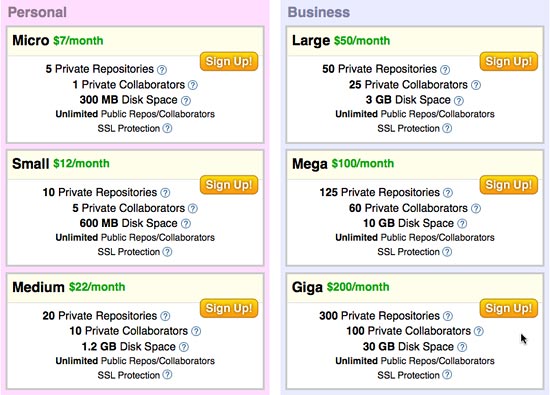Viewport: 550px width, 395px height.
Task: Show SSL Protection help in Medium plan
Action: 168,375
